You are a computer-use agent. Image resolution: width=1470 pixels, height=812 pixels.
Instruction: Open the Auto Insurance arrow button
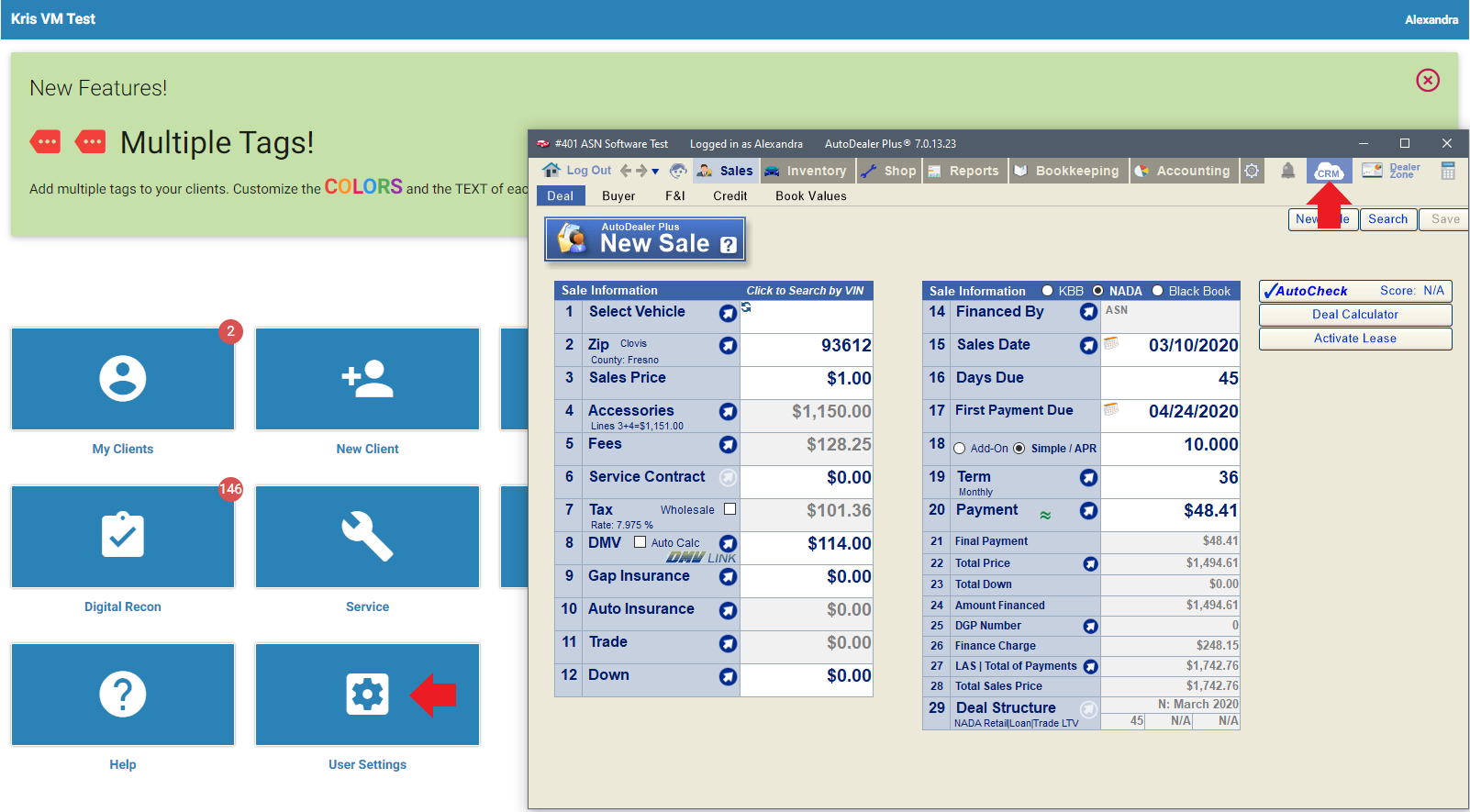pos(728,610)
